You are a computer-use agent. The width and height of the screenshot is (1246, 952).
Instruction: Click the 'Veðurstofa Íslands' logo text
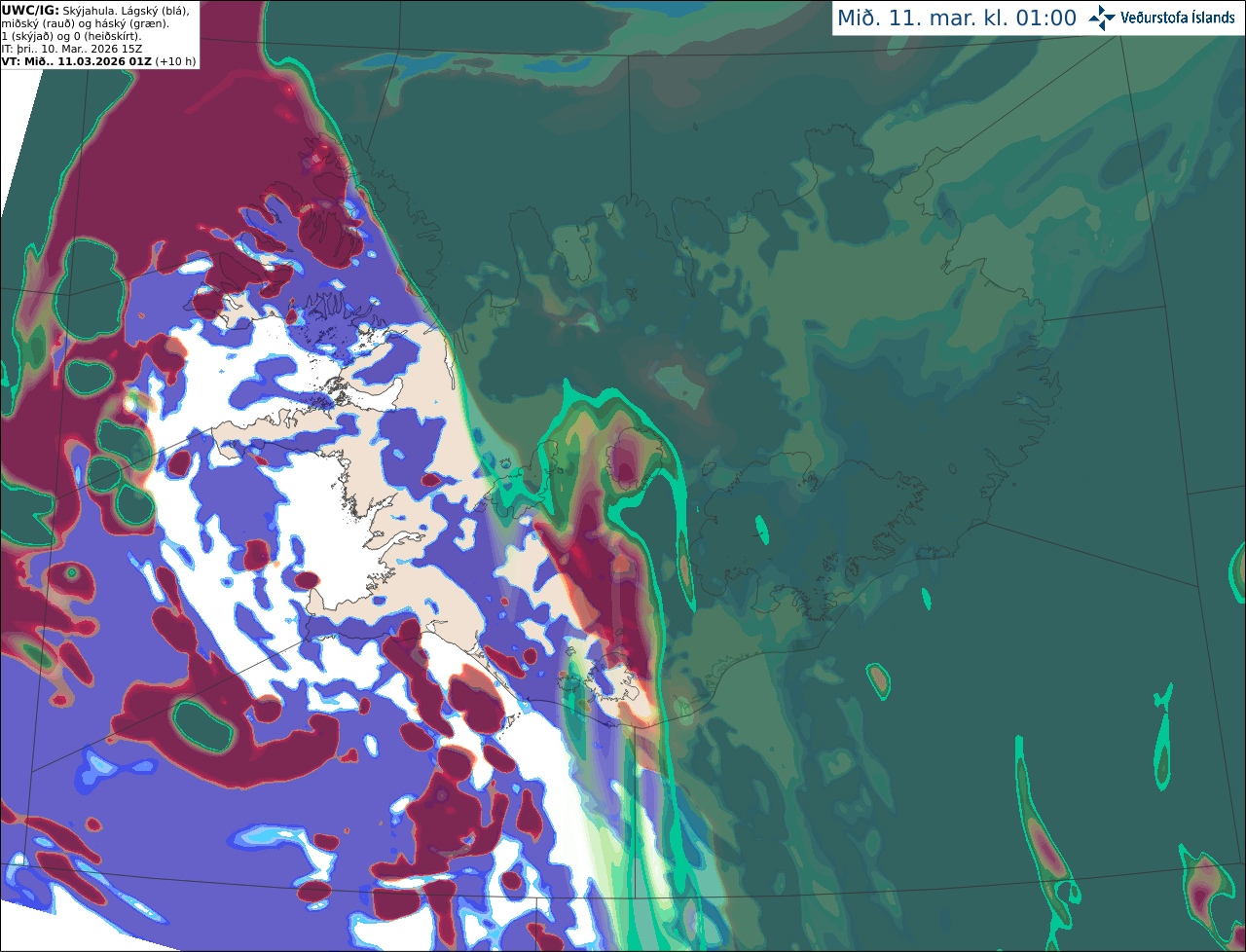1178,18
